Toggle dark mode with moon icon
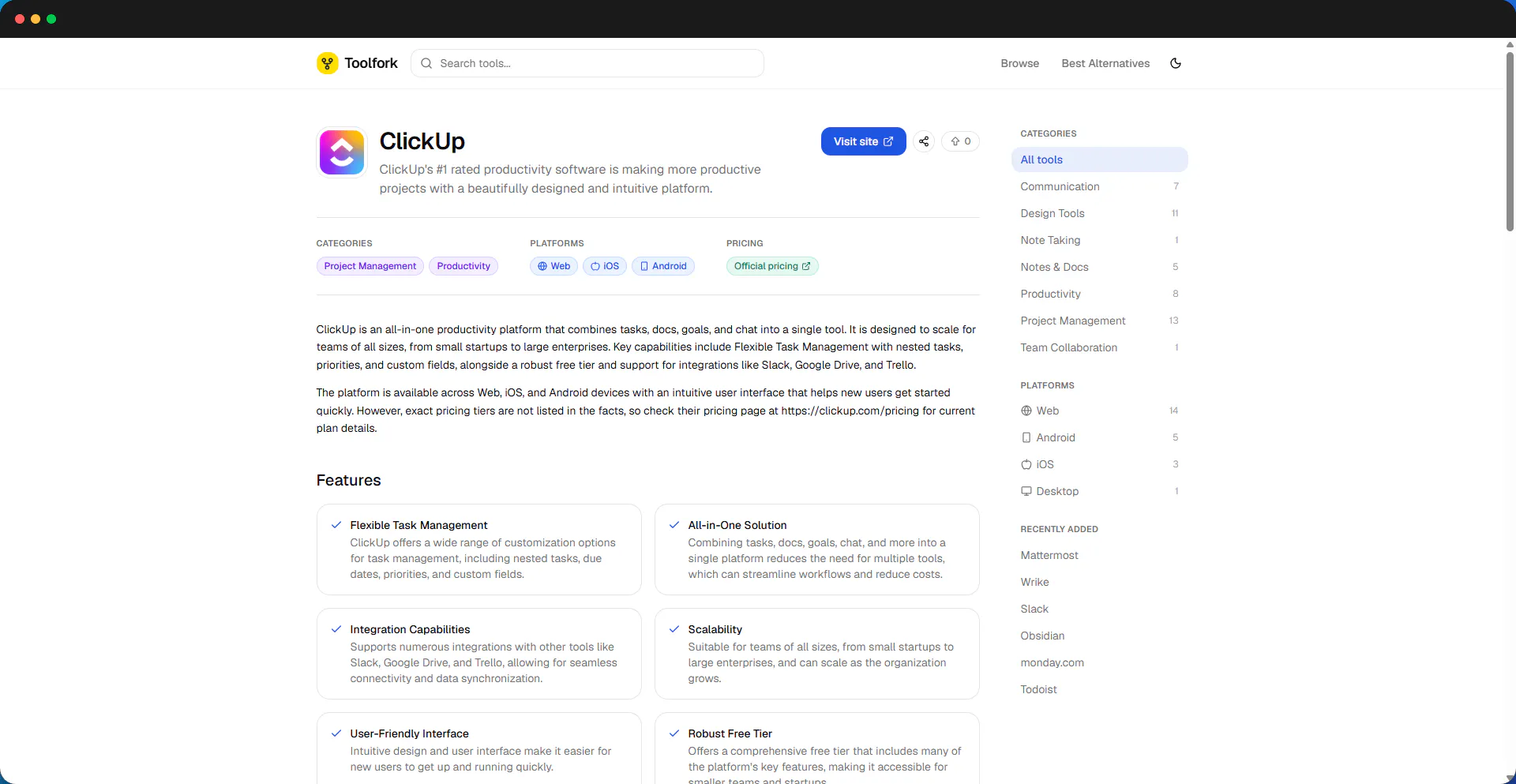Screen dimensions: 1516x784 click(1176, 63)
